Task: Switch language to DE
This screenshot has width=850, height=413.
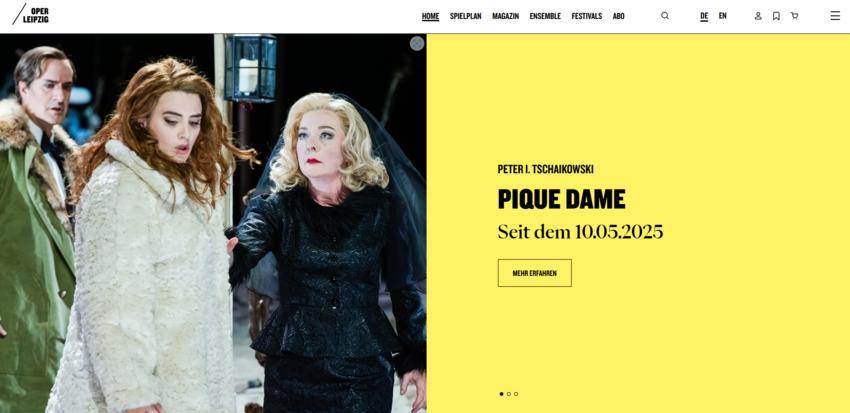Action: 704,16
